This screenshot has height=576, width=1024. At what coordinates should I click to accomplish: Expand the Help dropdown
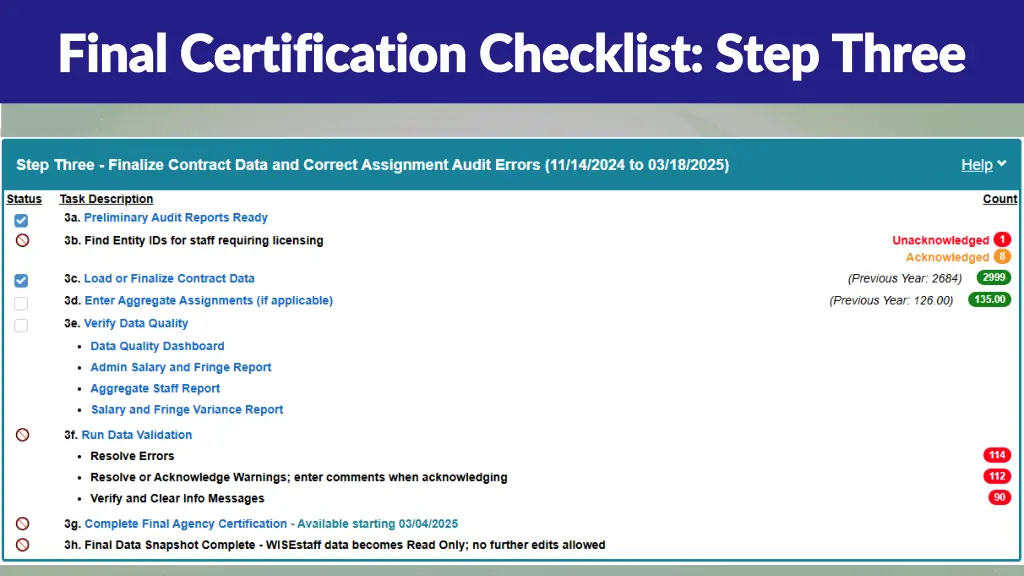coord(984,165)
